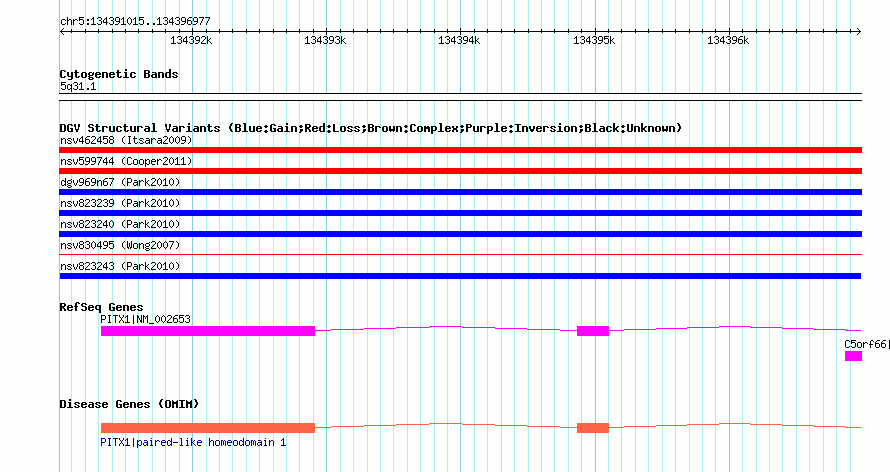Click the 134394k ruler tick label

(x=459, y=40)
